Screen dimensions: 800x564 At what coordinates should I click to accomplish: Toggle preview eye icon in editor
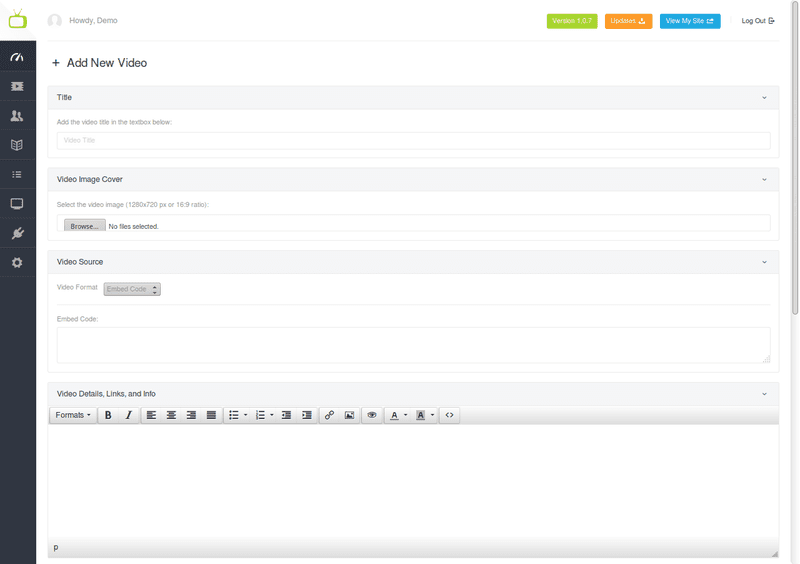pos(372,415)
